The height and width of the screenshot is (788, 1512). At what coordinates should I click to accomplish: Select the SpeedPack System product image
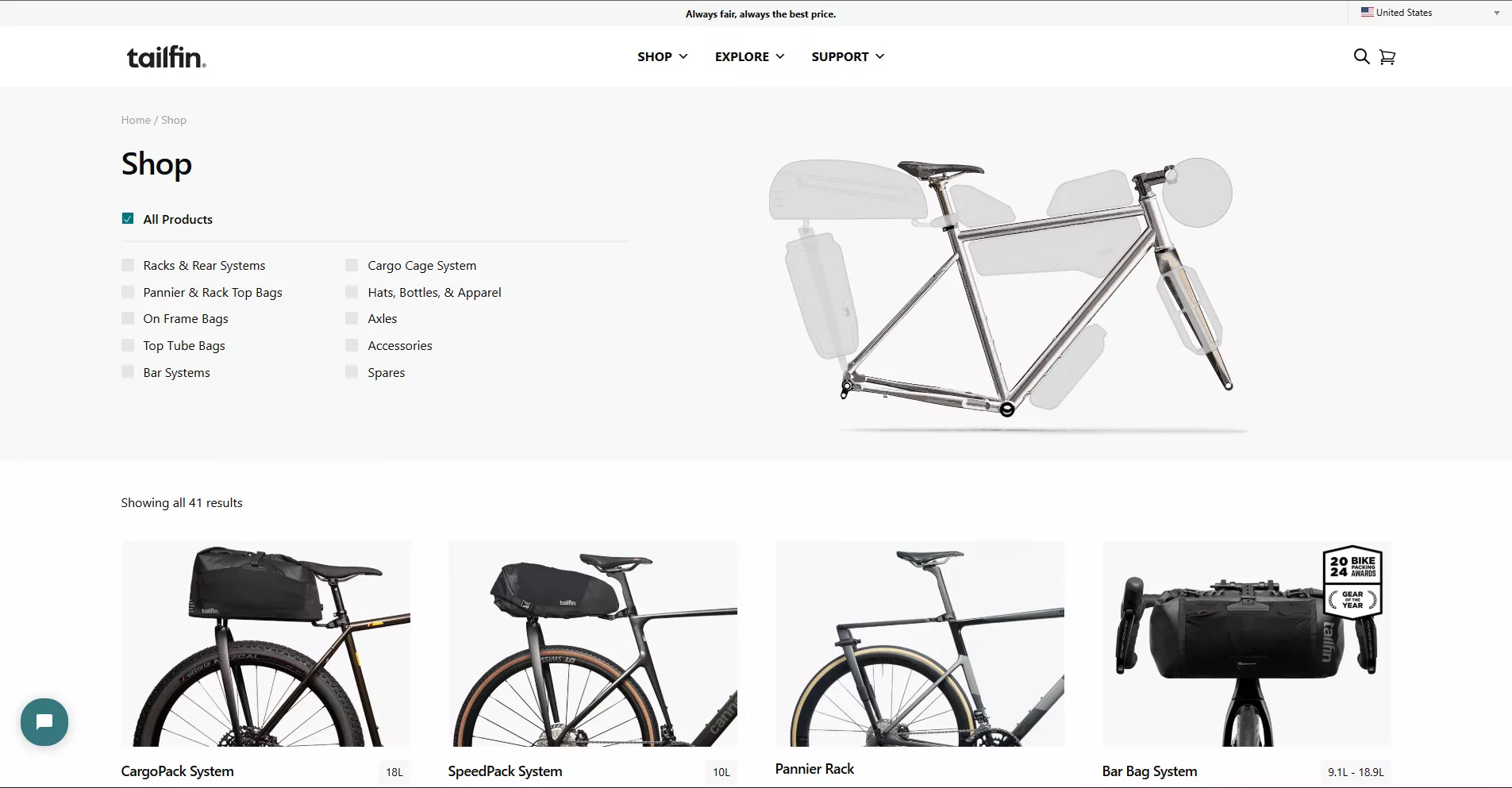593,644
